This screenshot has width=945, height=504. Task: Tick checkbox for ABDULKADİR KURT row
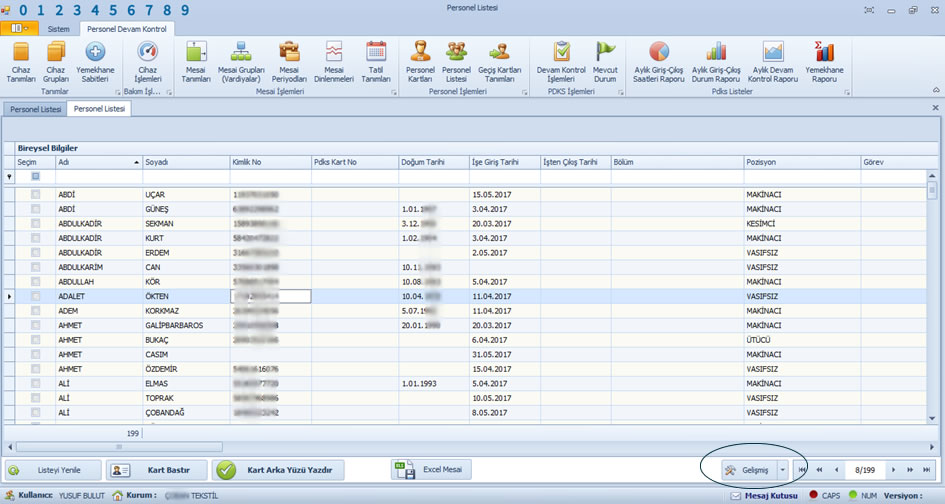(x=36, y=238)
